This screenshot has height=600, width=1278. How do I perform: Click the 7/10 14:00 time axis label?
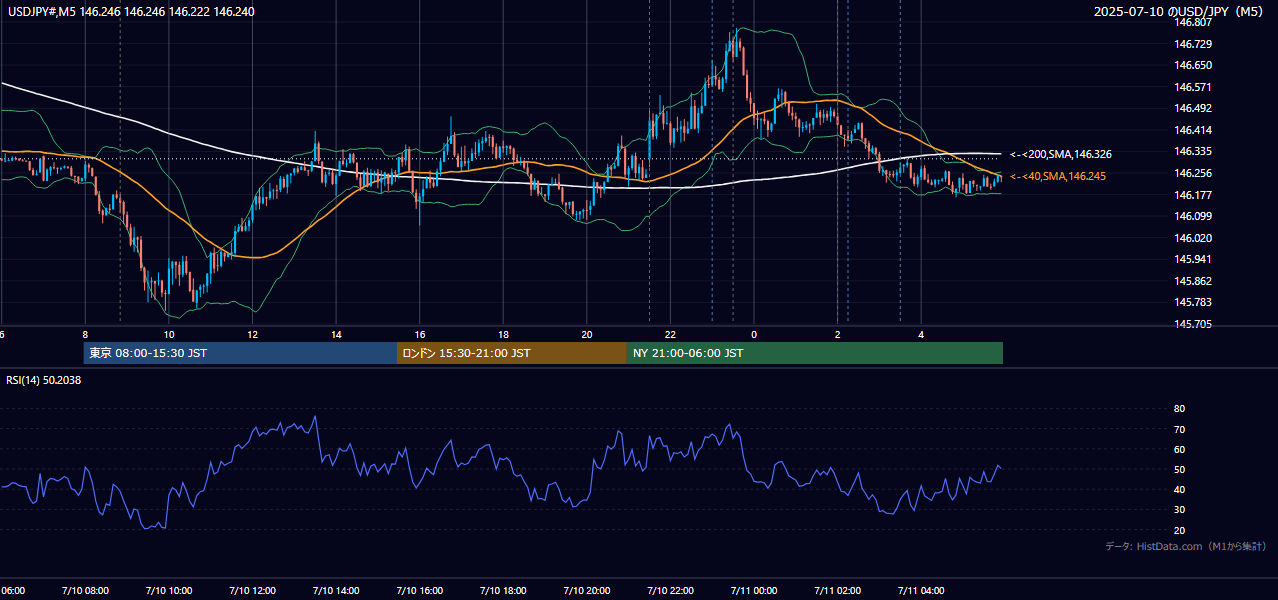coord(336,591)
